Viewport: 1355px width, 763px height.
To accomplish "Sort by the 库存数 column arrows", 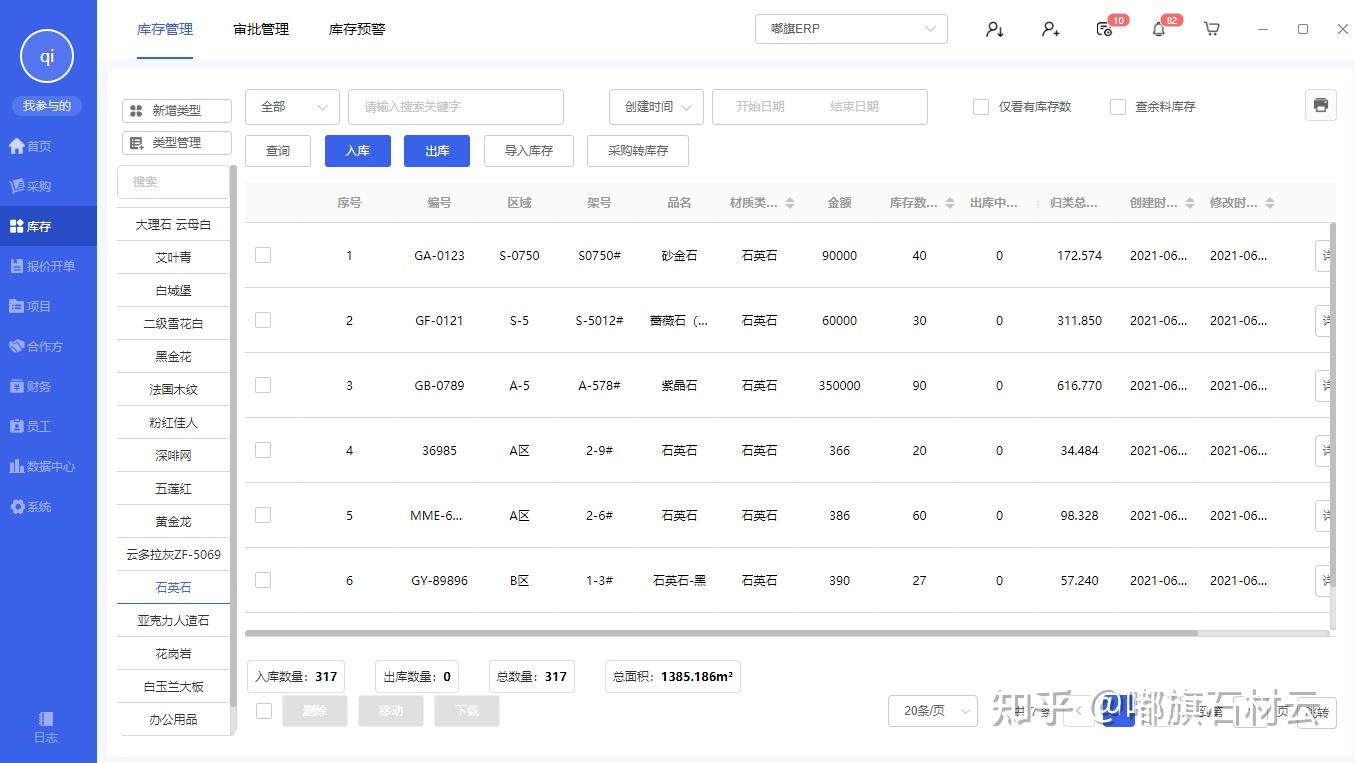I will pyautogui.click(x=950, y=203).
